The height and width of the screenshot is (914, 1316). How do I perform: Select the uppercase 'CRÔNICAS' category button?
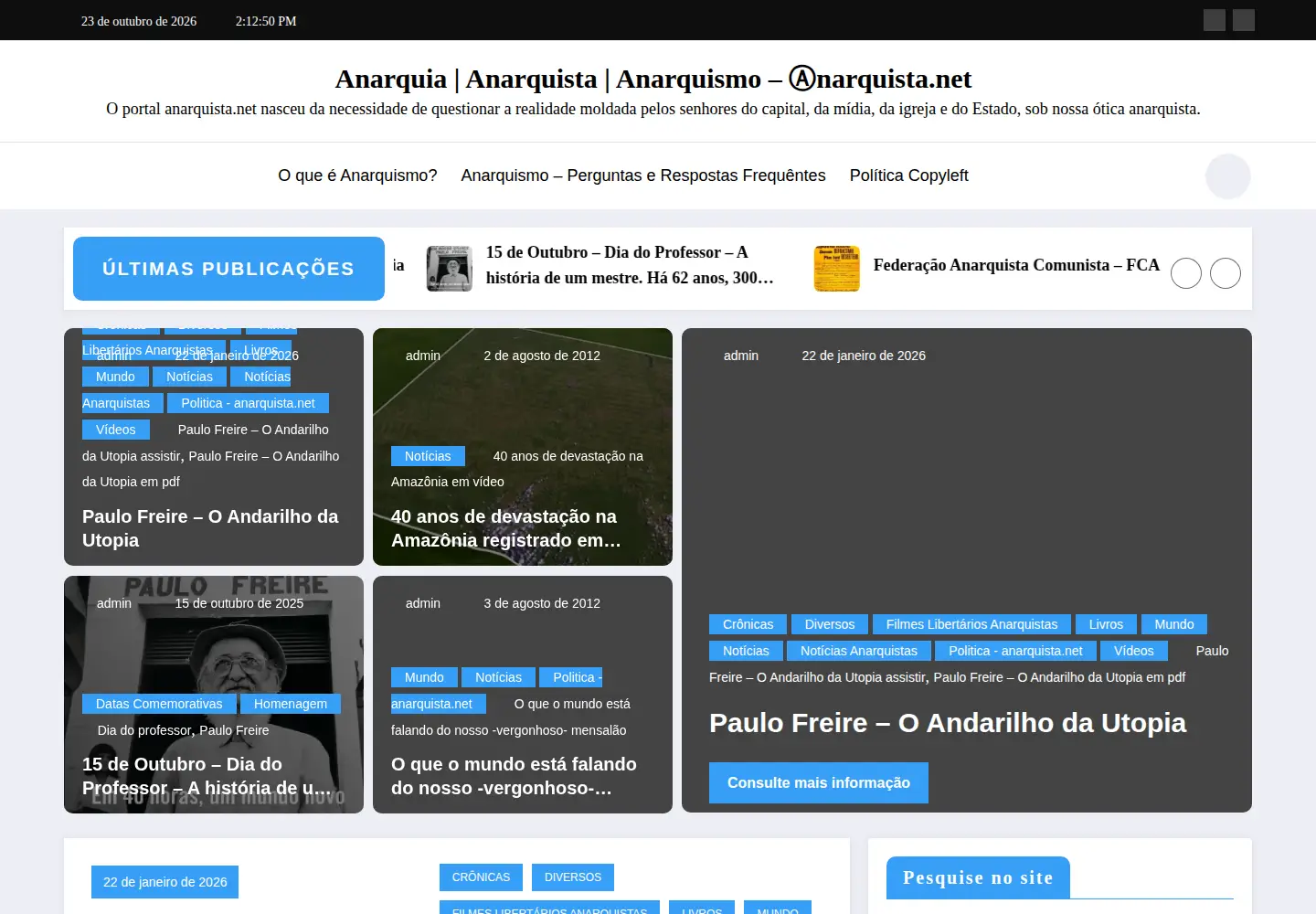pyautogui.click(x=482, y=877)
